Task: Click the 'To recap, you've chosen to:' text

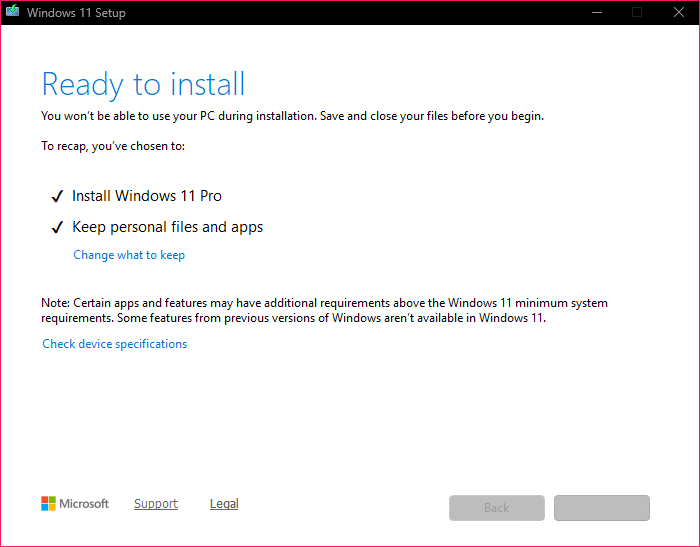Action: click(113, 146)
